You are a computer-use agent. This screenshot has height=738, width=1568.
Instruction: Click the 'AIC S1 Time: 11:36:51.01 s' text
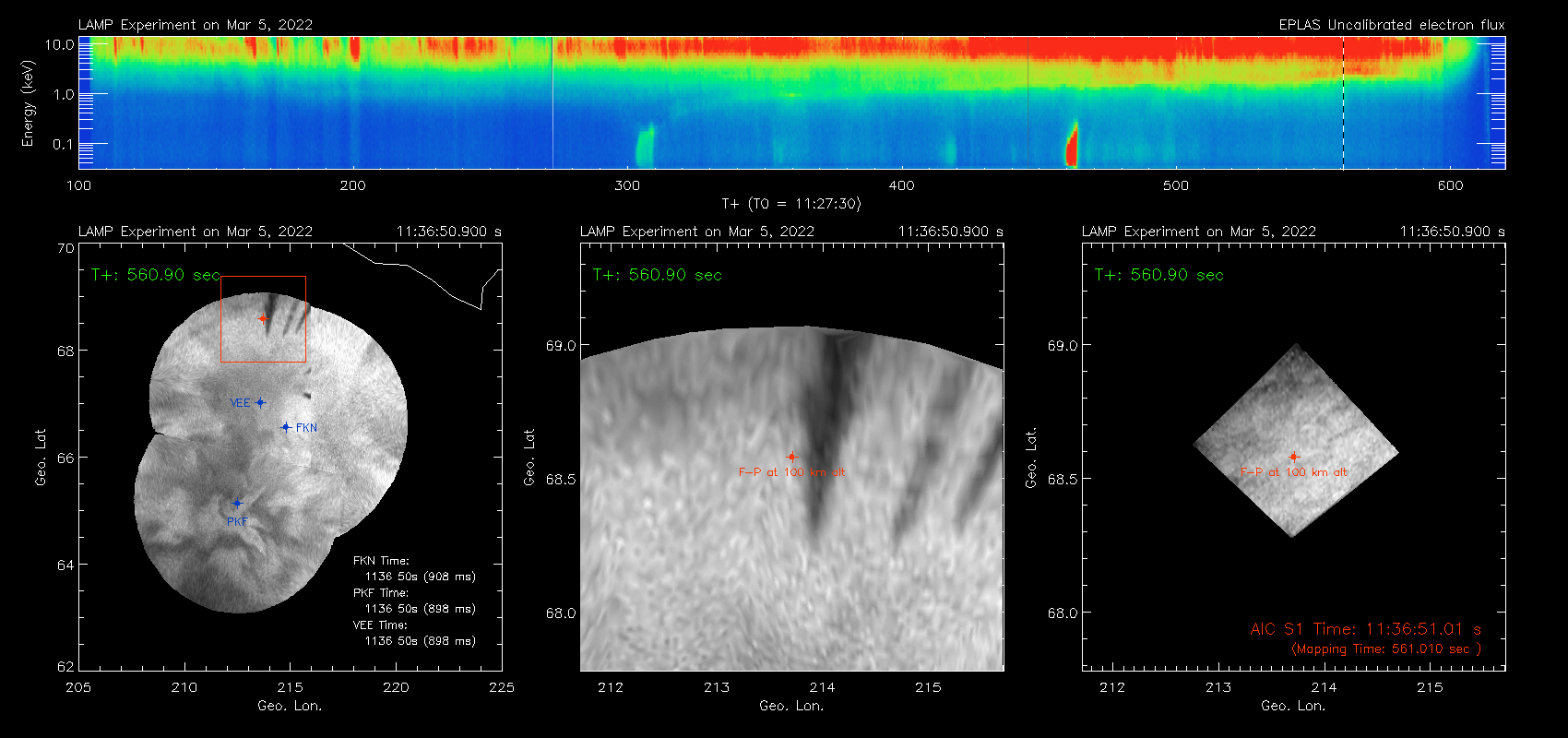pos(1366,629)
